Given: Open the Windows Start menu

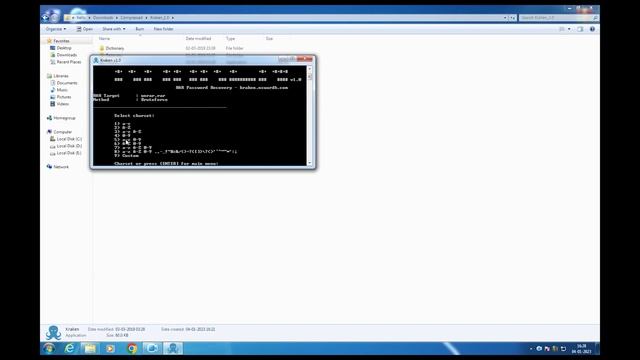Looking at the screenshot, I should [49, 349].
